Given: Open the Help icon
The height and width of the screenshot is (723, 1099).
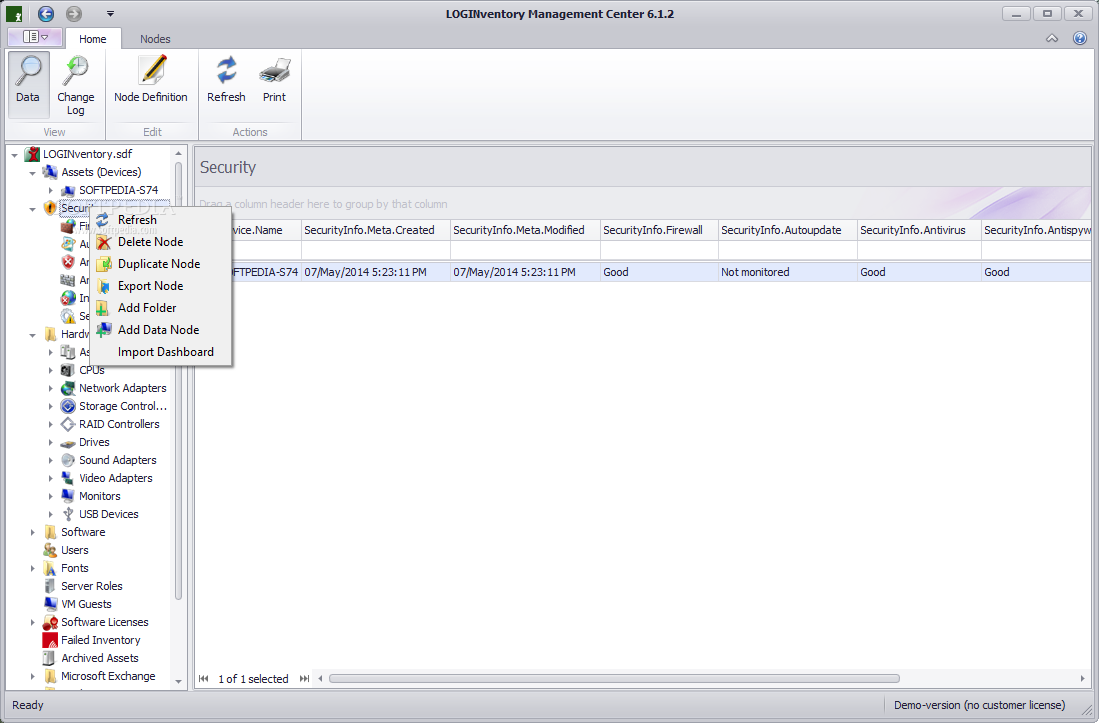Looking at the screenshot, I should [1079, 38].
